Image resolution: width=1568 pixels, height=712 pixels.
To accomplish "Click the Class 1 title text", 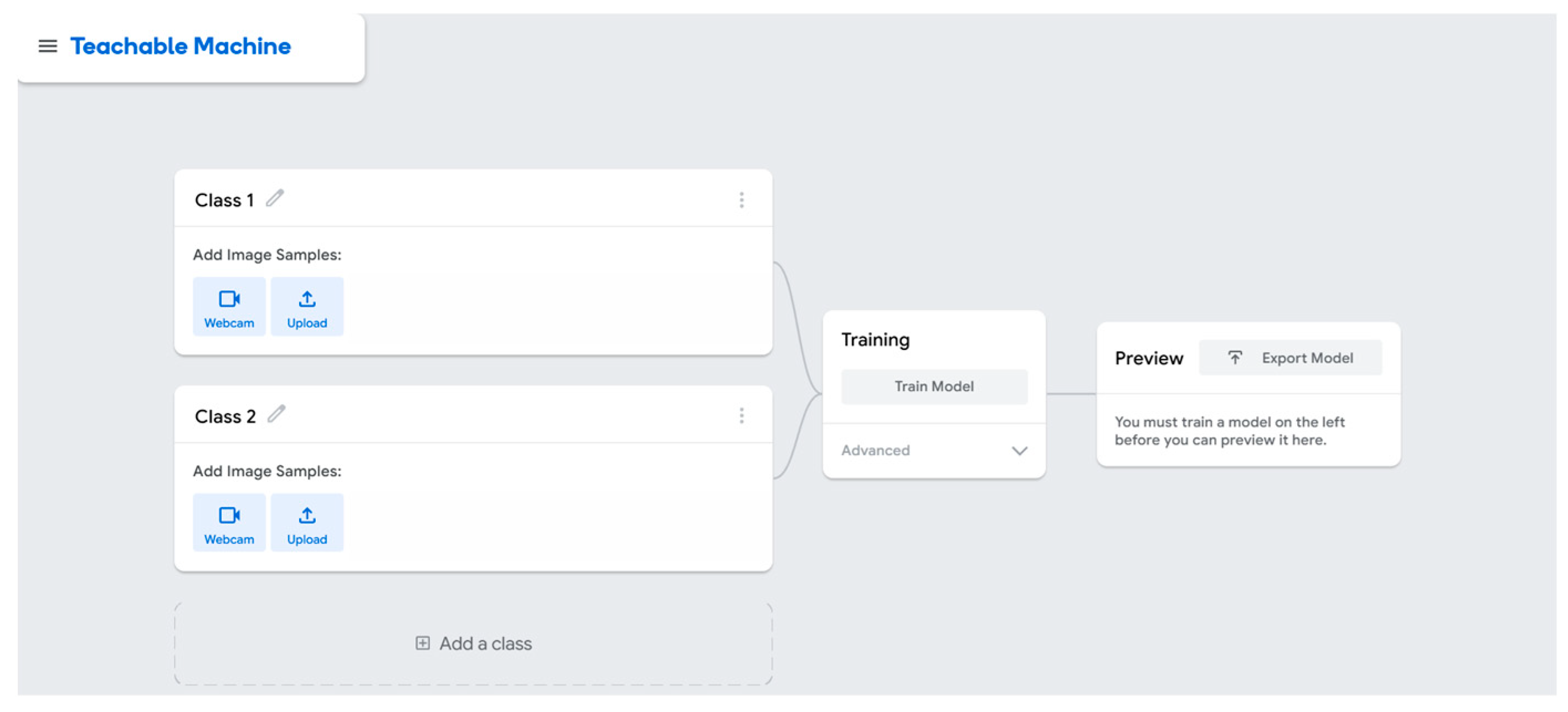I will point(224,200).
